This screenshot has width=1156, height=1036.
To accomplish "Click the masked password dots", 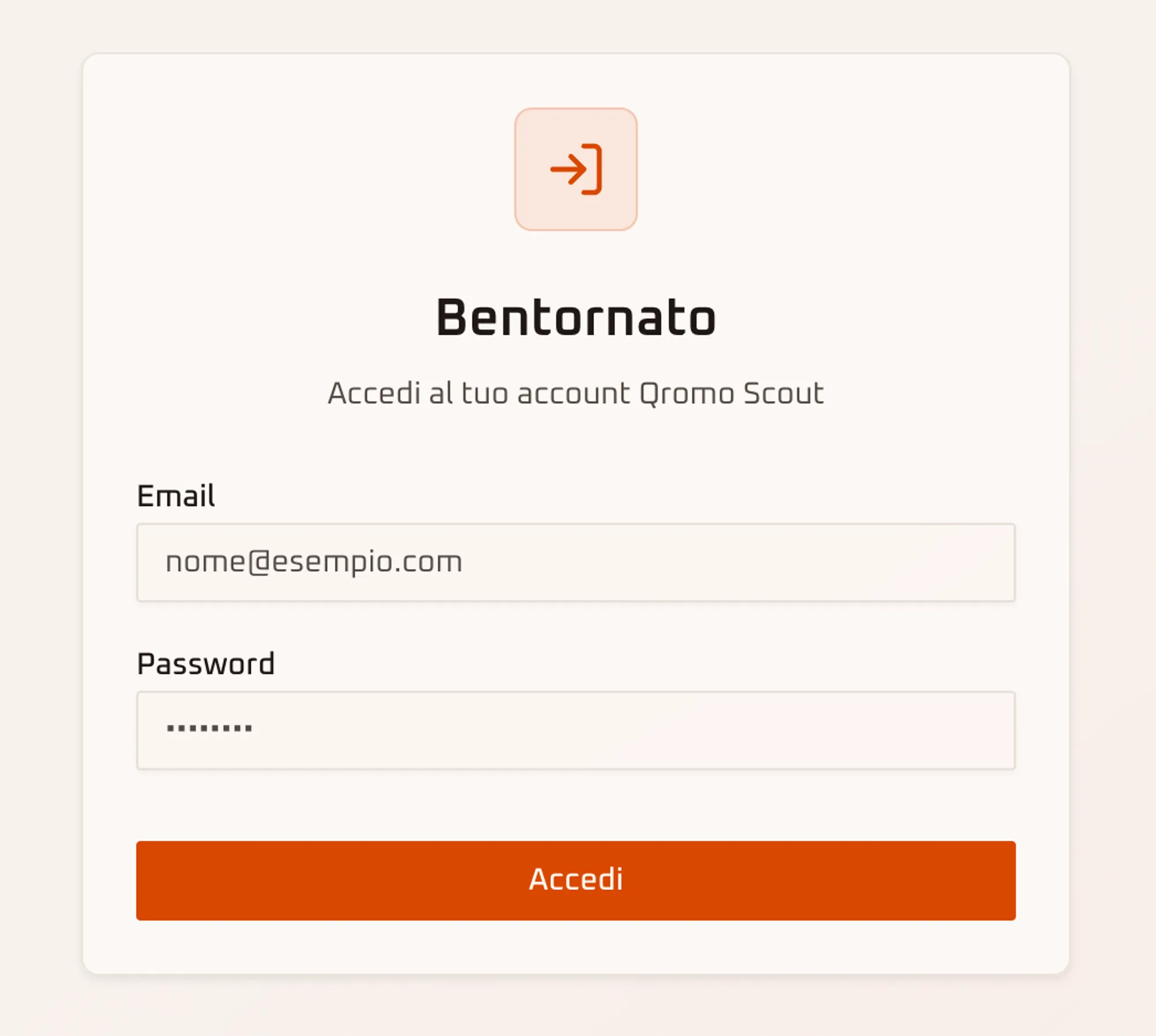I will point(209,729).
